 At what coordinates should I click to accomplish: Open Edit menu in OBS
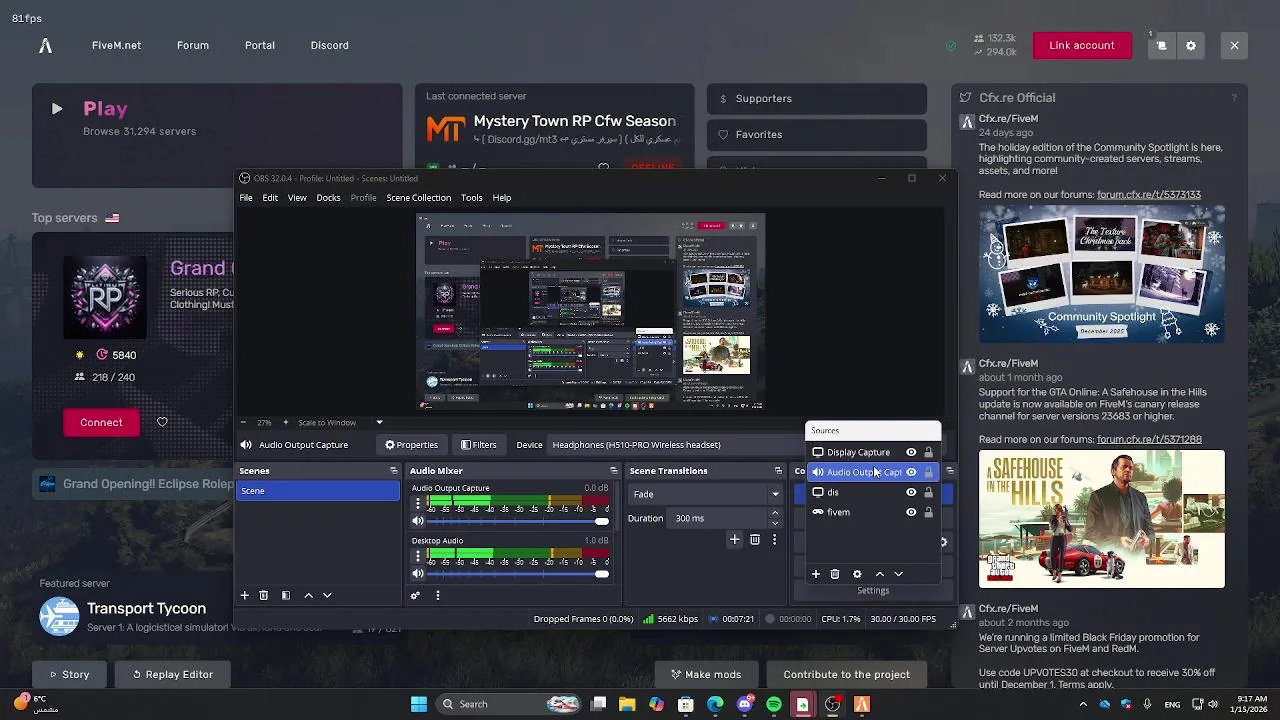pyautogui.click(x=270, y=198)
